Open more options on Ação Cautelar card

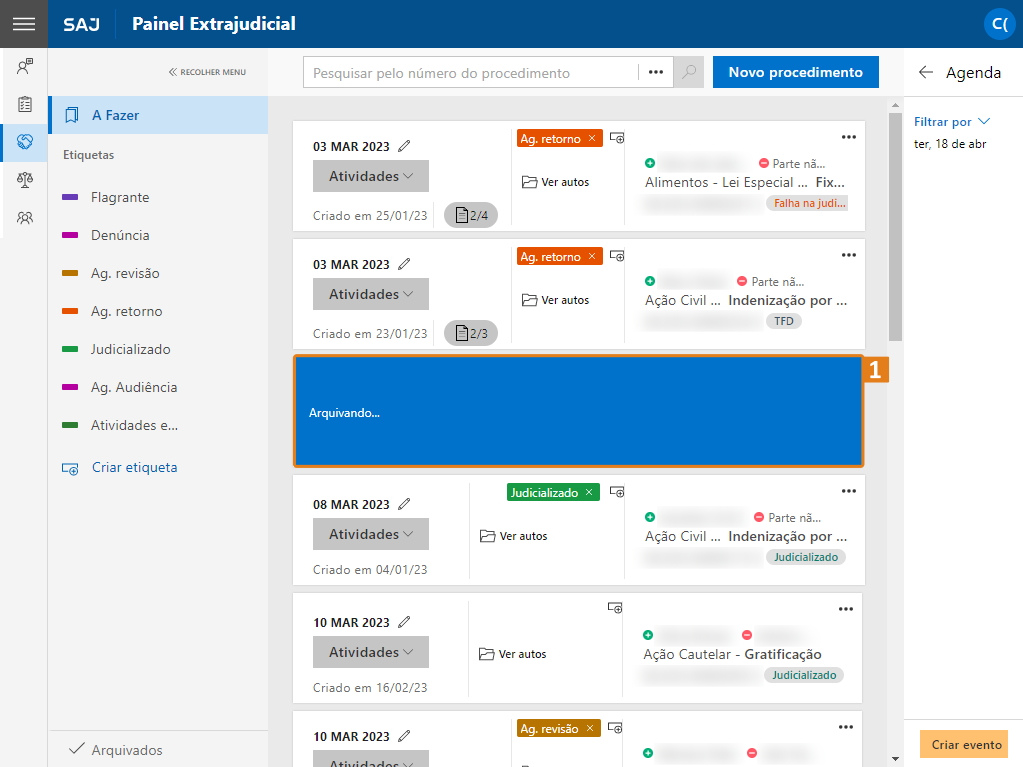846,609
